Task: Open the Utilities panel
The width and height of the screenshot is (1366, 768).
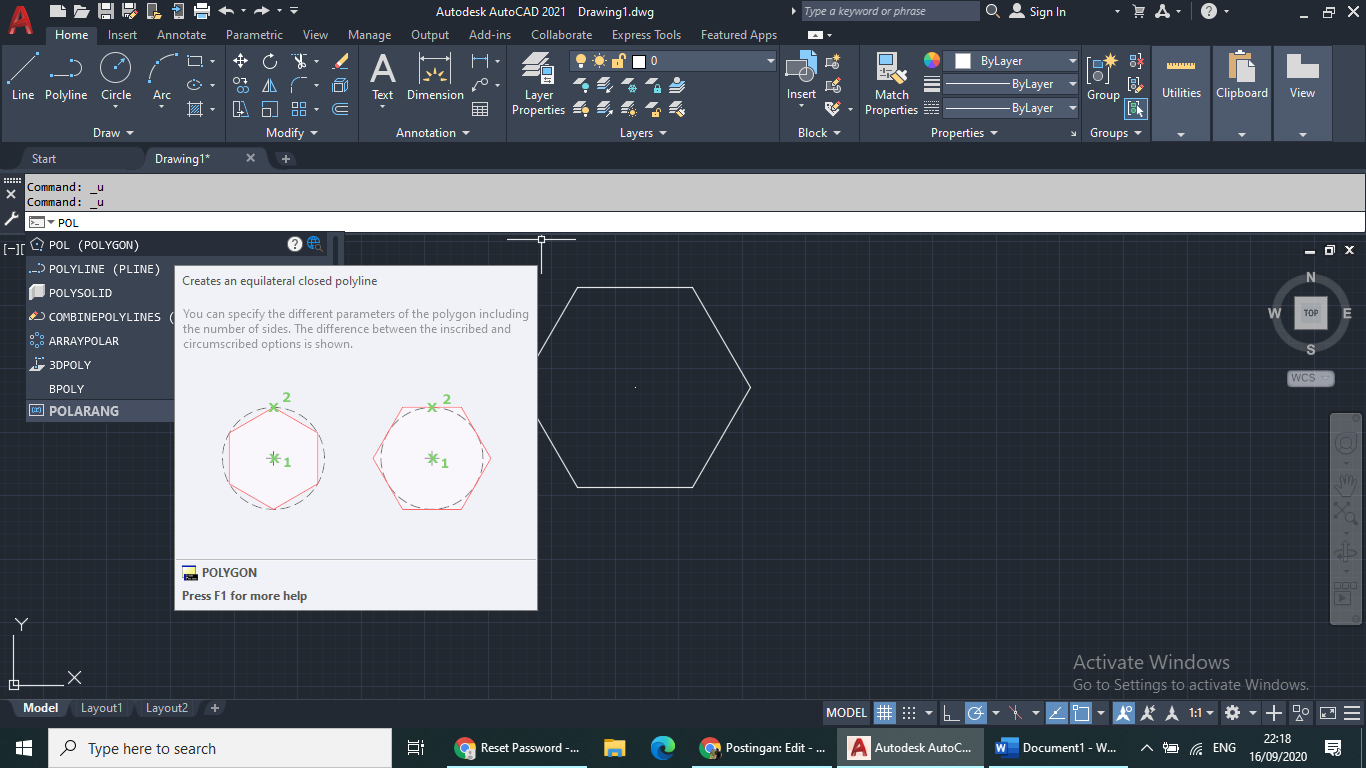Action: 1181,93
